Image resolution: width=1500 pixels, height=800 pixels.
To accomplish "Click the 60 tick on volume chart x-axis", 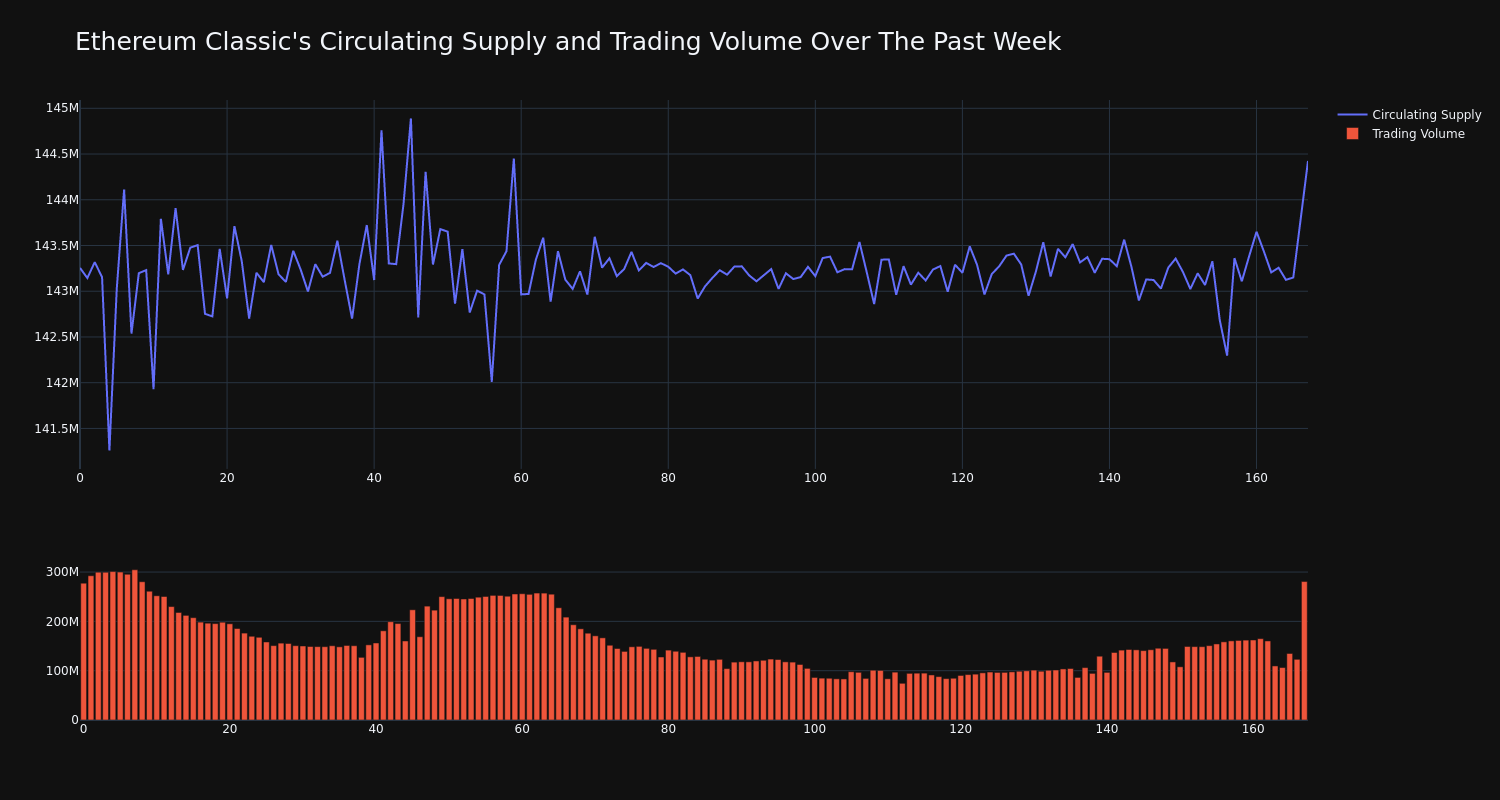I will click(522, 729).
